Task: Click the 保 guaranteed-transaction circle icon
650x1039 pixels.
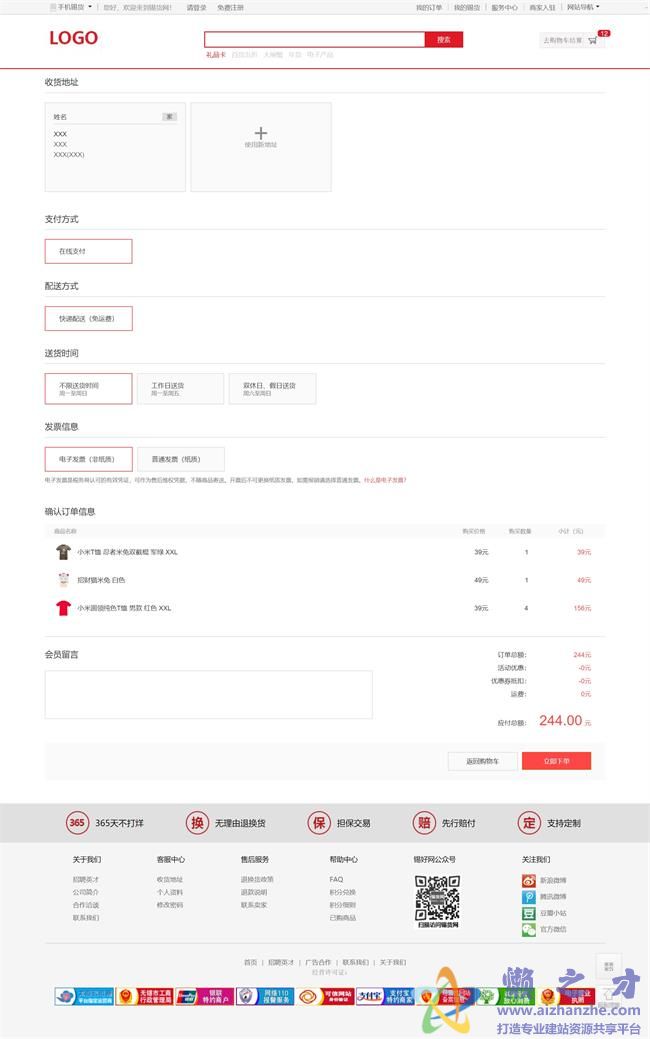Action: [x=319, y=823]
